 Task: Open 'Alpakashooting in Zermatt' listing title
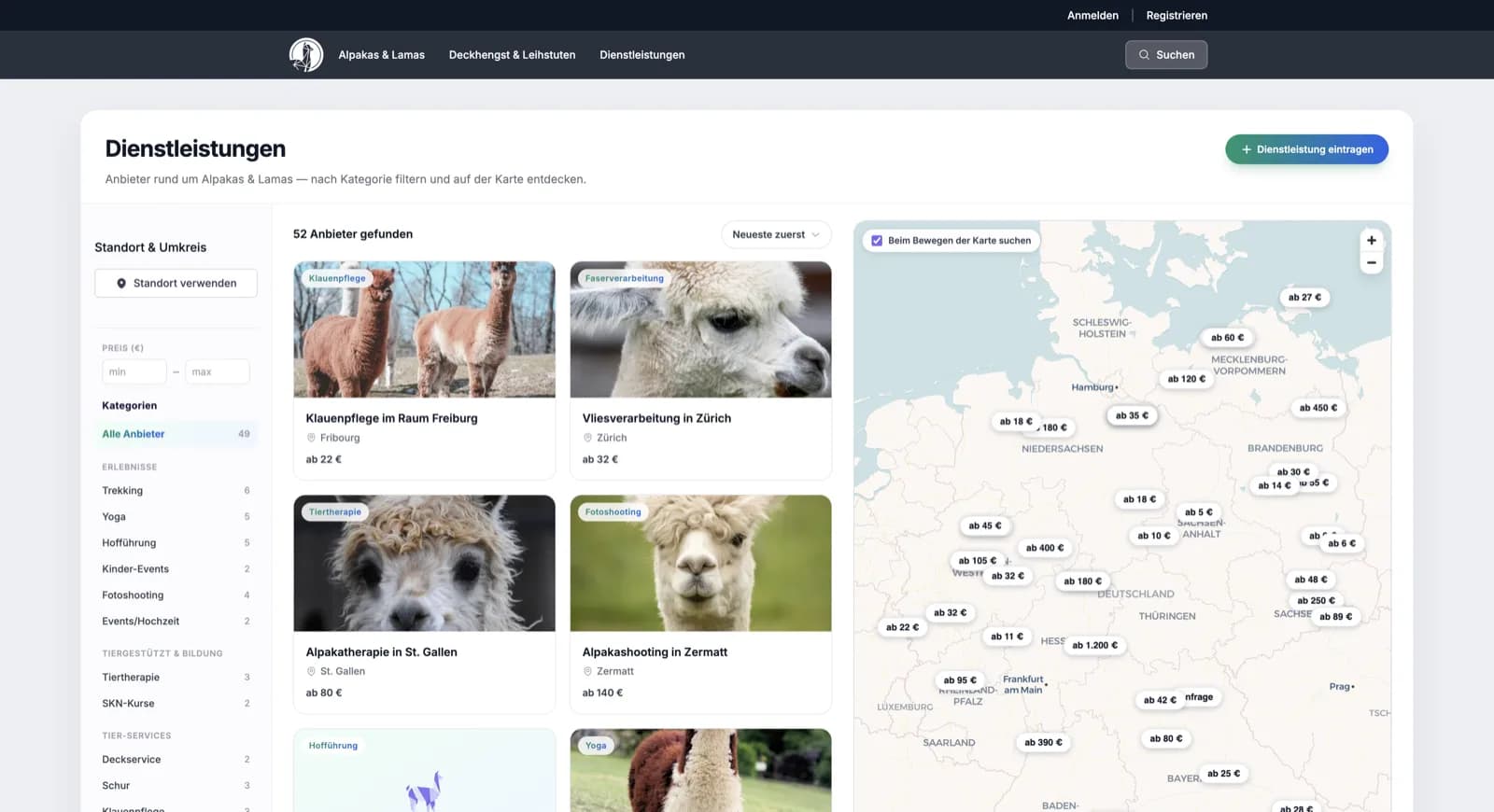(655, 652)
